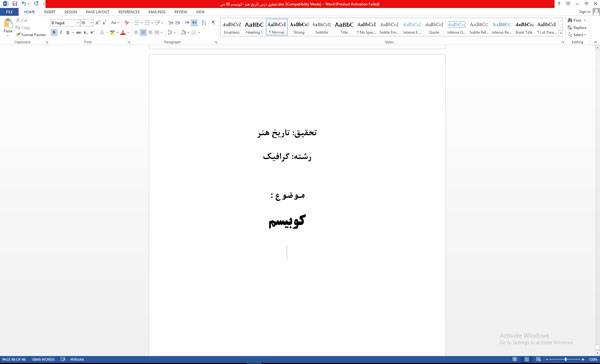Image resolution: width=600 pixels, height=364 pixels.
Task: Switch to the DESIGN tab
Action: [x=70, y=12]
